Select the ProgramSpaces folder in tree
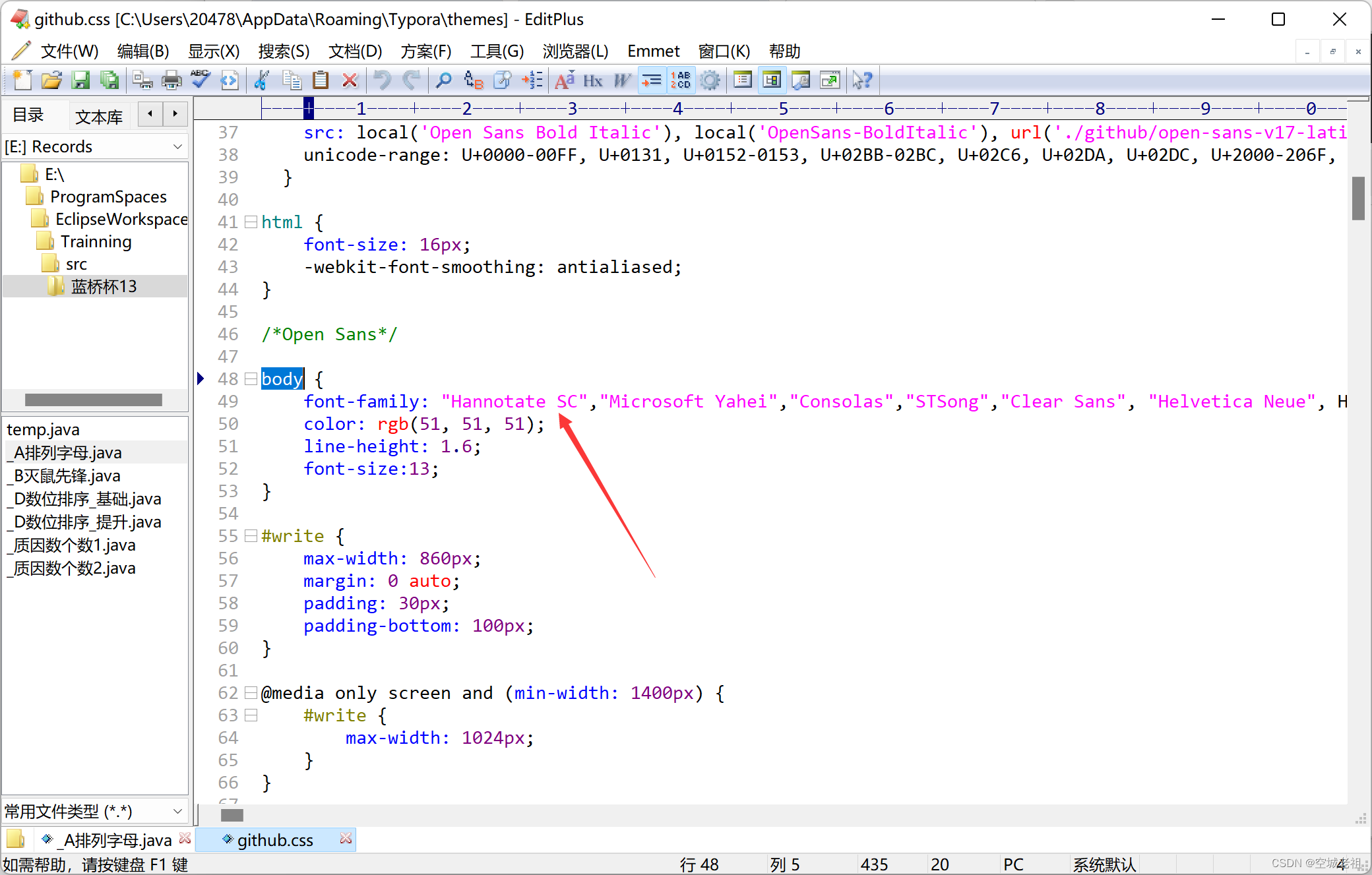This screenshot has height=875, width=1372. 108,196
